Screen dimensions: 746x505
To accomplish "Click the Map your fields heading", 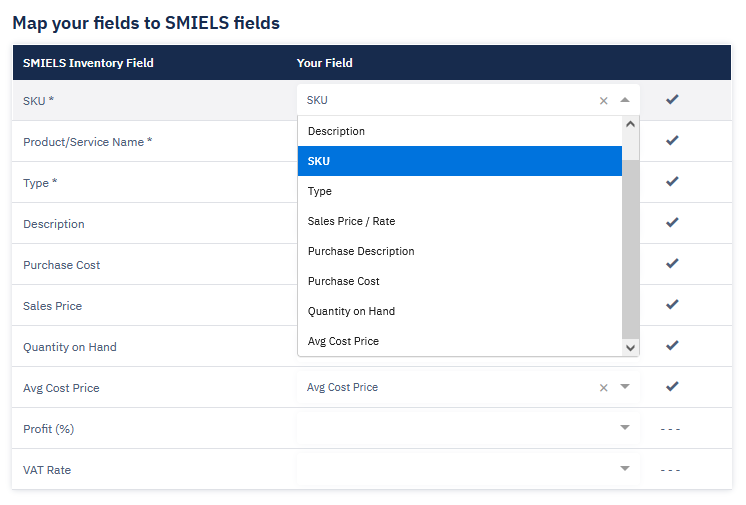I will [146, 23].
